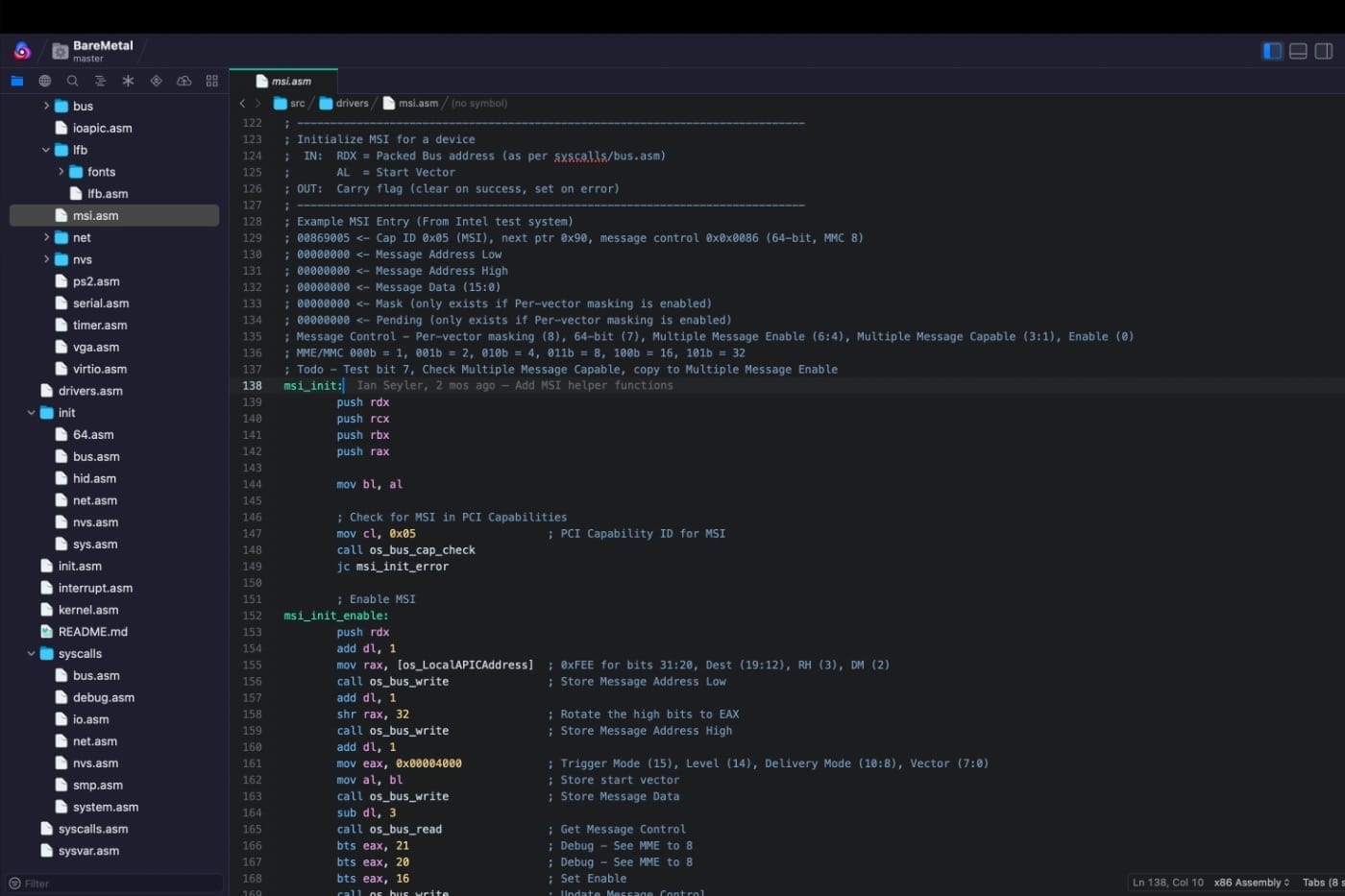The width and height of the screenshot is (1345, 896).
Task: Navigate back with the left arrow
Action: 242,103
